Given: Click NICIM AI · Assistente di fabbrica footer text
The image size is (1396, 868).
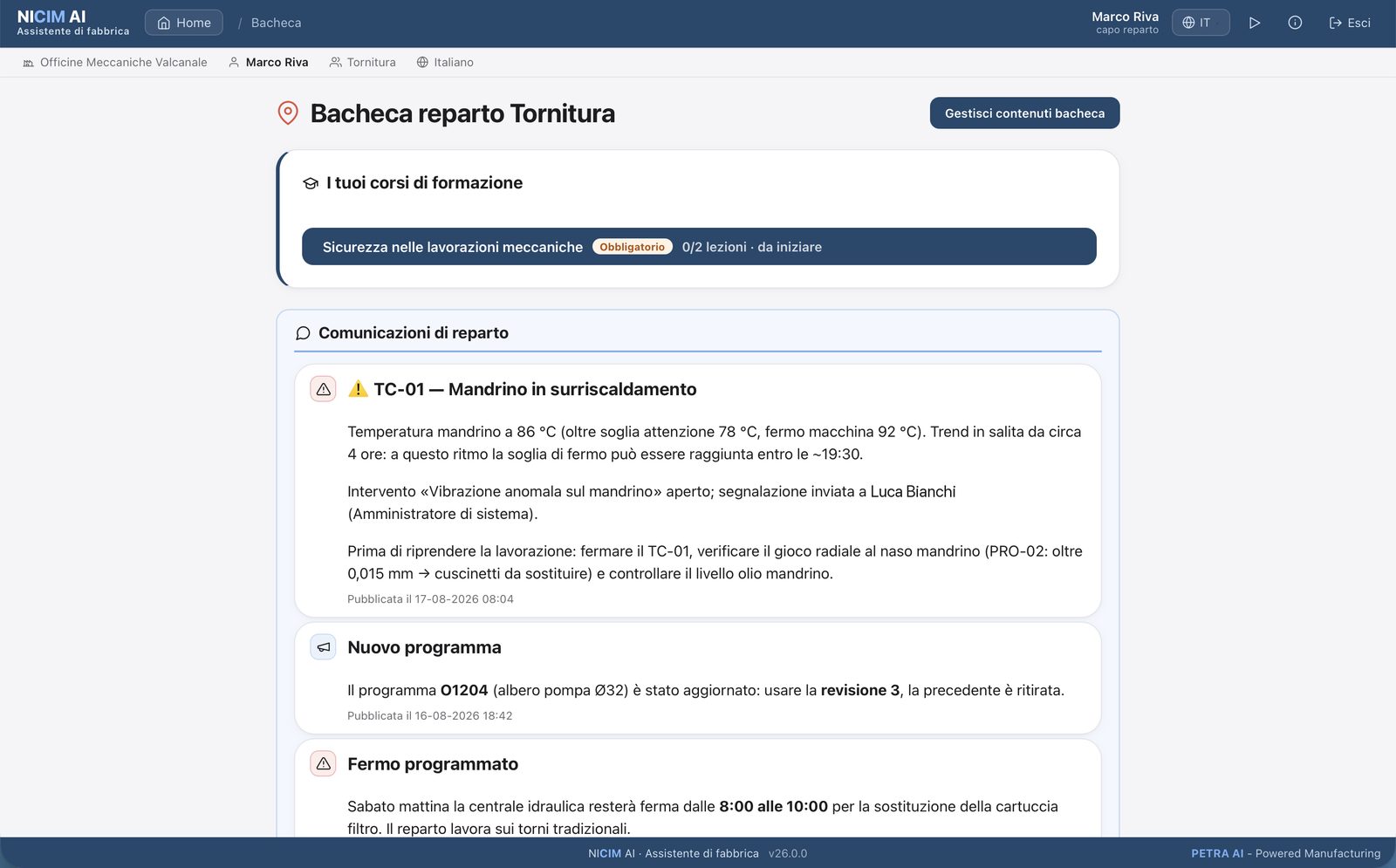Looking at the screenshot, I should tap(674, 854).
